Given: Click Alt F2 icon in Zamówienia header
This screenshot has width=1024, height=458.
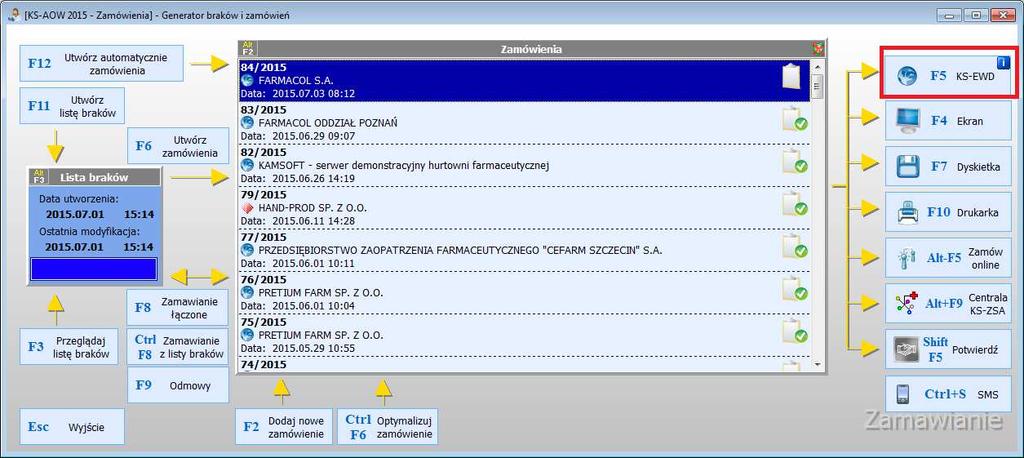Looking at the screenshot, I should (x=248, y=48).
